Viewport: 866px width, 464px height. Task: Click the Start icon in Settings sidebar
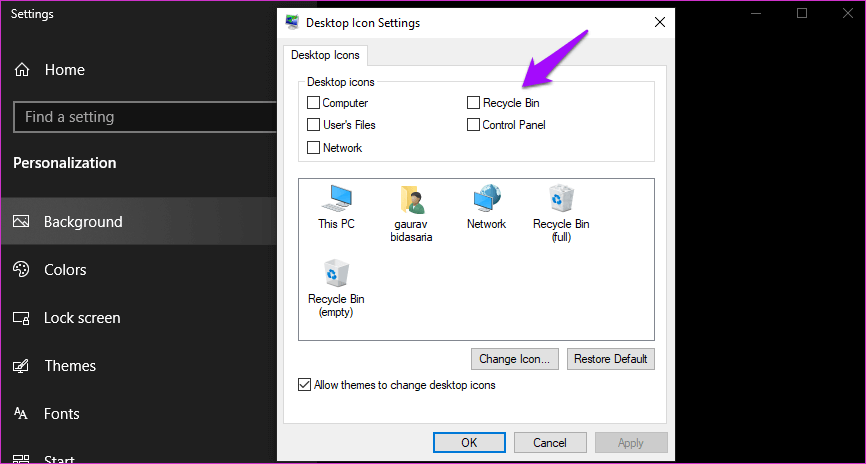tap(21, 460)
